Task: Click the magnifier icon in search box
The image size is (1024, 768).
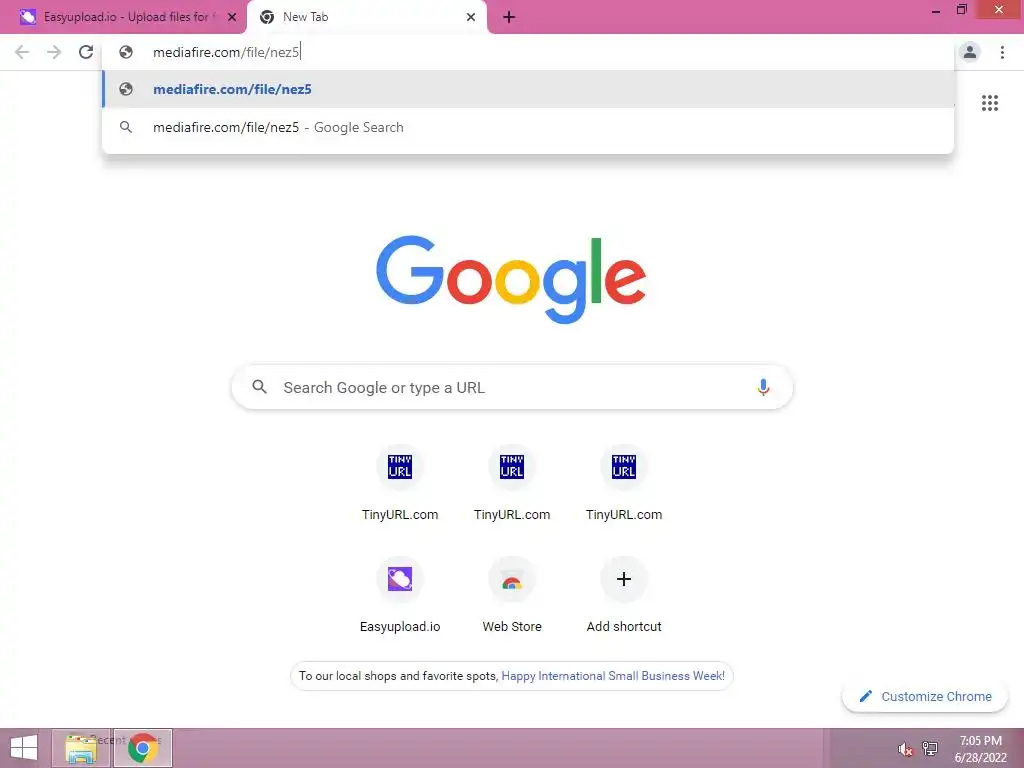Action: click(259, 387)
